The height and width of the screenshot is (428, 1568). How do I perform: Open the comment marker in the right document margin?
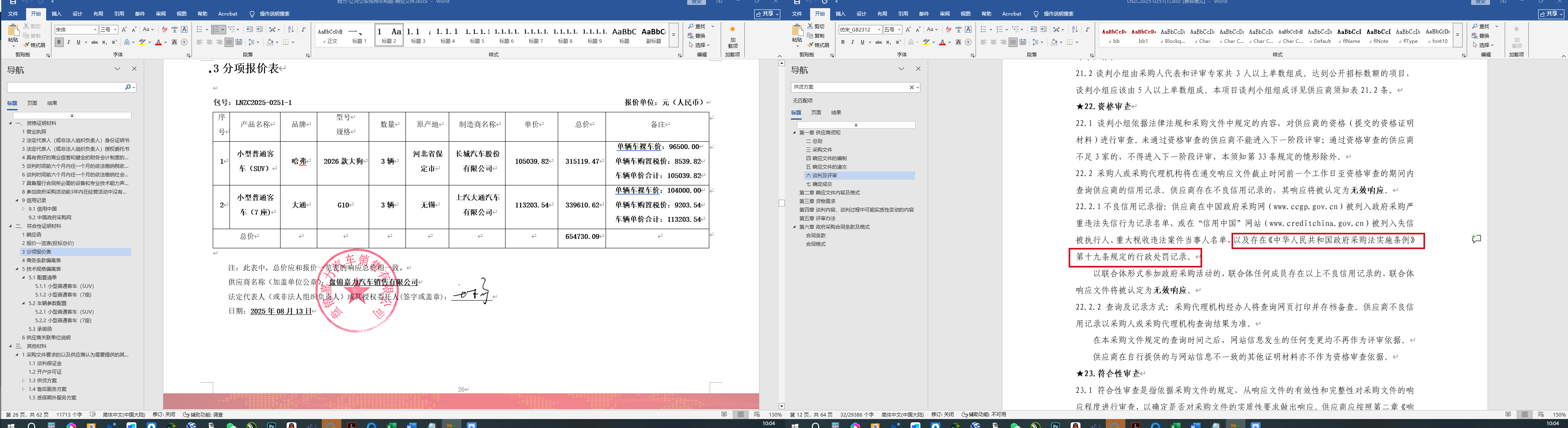click(x=1476, y=239)
